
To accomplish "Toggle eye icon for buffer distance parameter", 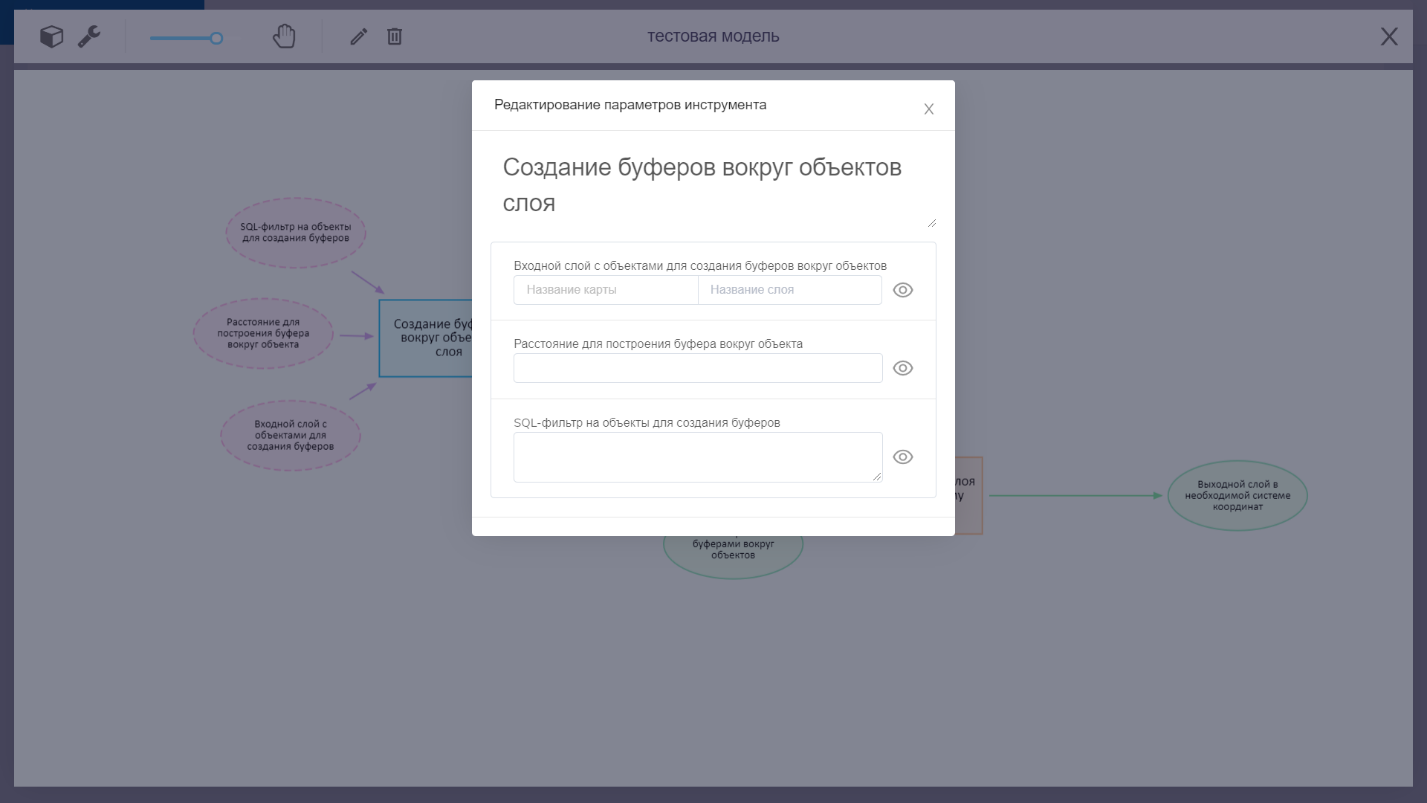I will click(903, 368).
